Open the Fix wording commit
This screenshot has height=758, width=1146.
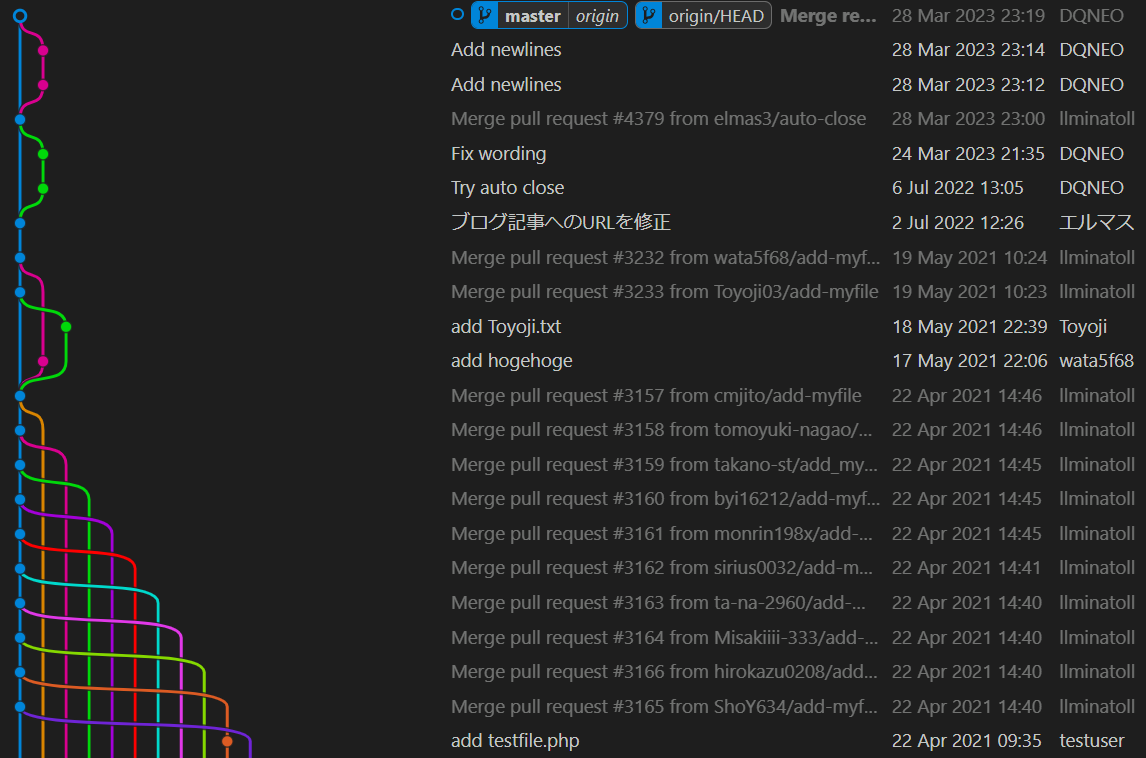[498, 154]
